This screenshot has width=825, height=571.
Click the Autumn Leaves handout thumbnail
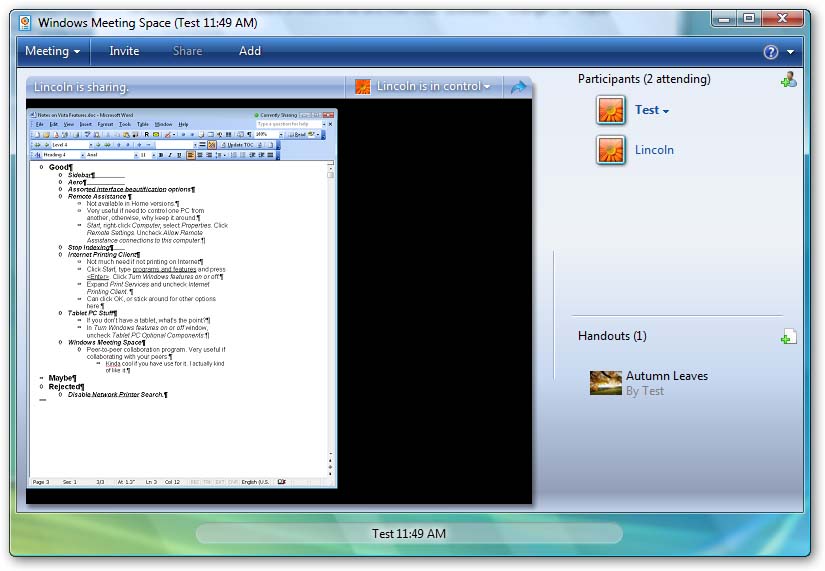coord(605,383)
